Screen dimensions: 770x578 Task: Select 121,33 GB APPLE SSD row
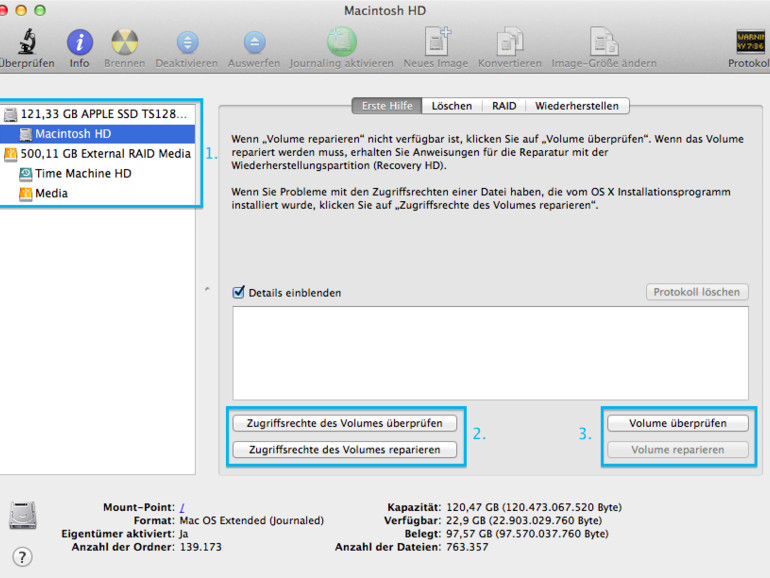[97, 114]
